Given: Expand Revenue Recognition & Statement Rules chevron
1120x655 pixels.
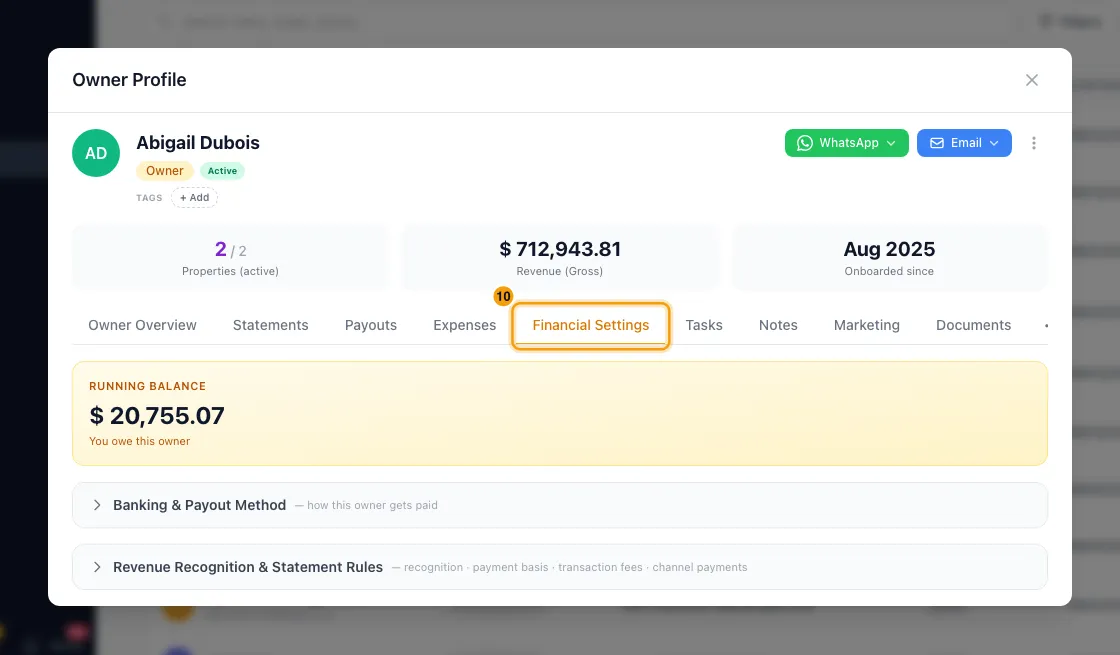Looking at the screenshot, I should (x=97, y=567).
